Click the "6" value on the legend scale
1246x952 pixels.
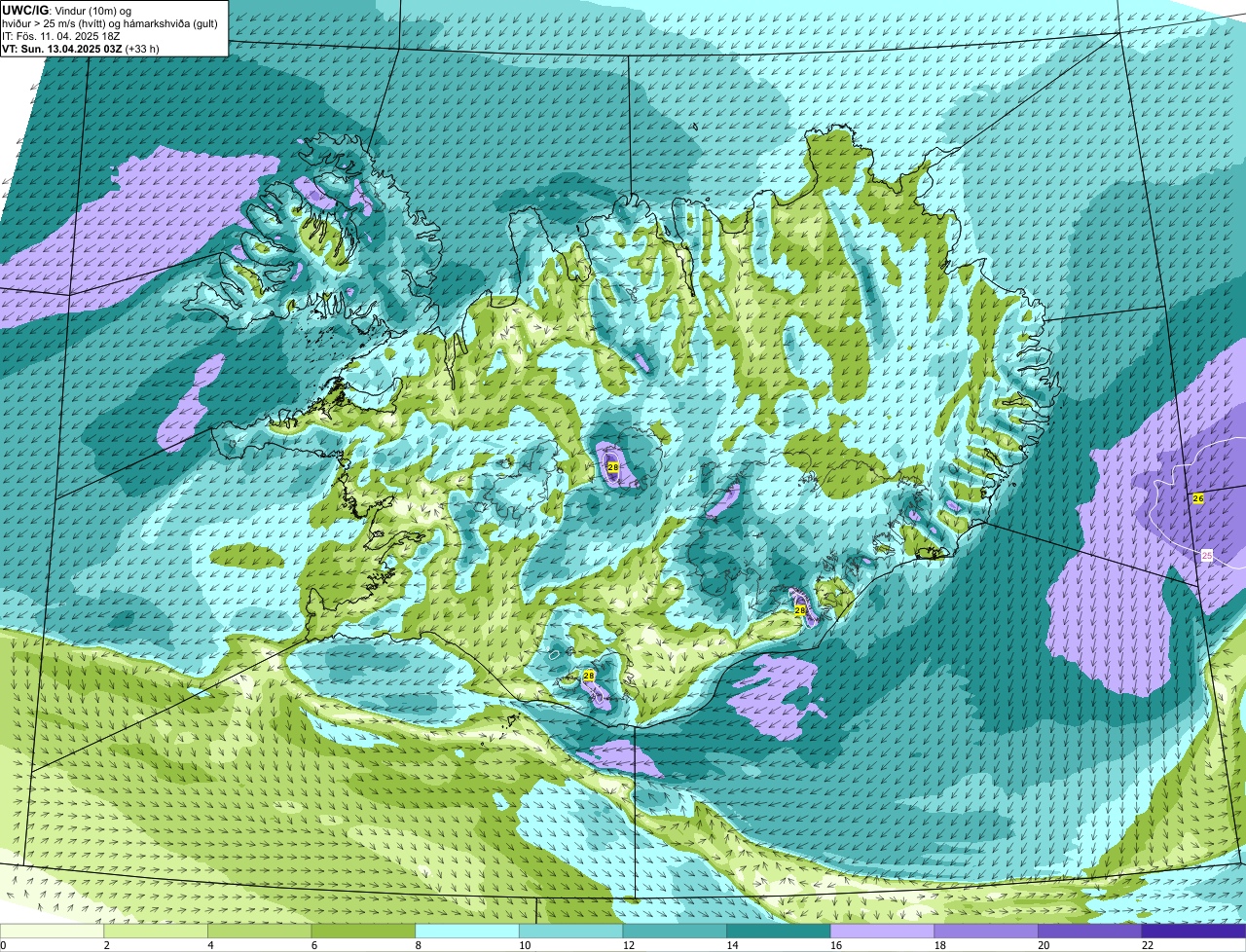pos(314,945)
